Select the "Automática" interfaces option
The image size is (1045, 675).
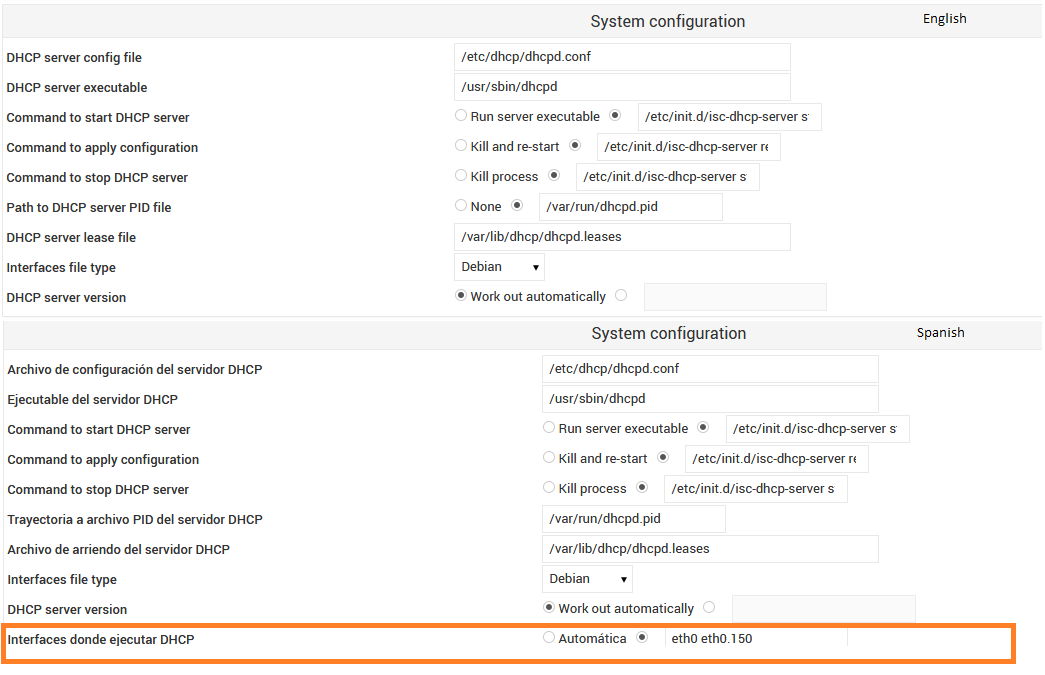(548, 637)
